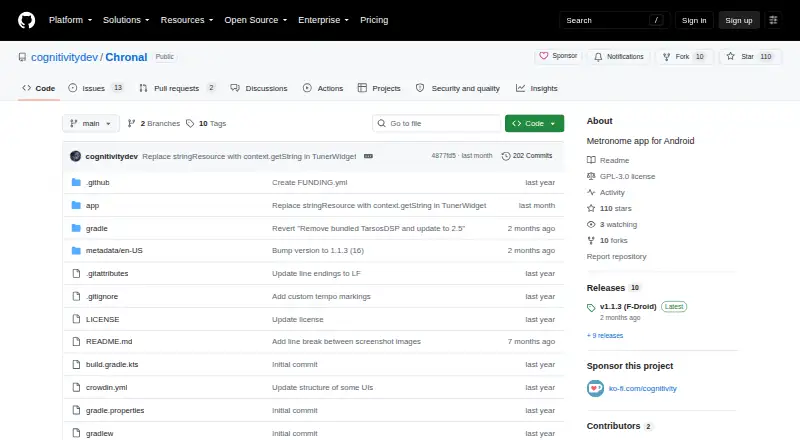Open the ko-fi.com/cognitivity link

click(x=643, y=388)
